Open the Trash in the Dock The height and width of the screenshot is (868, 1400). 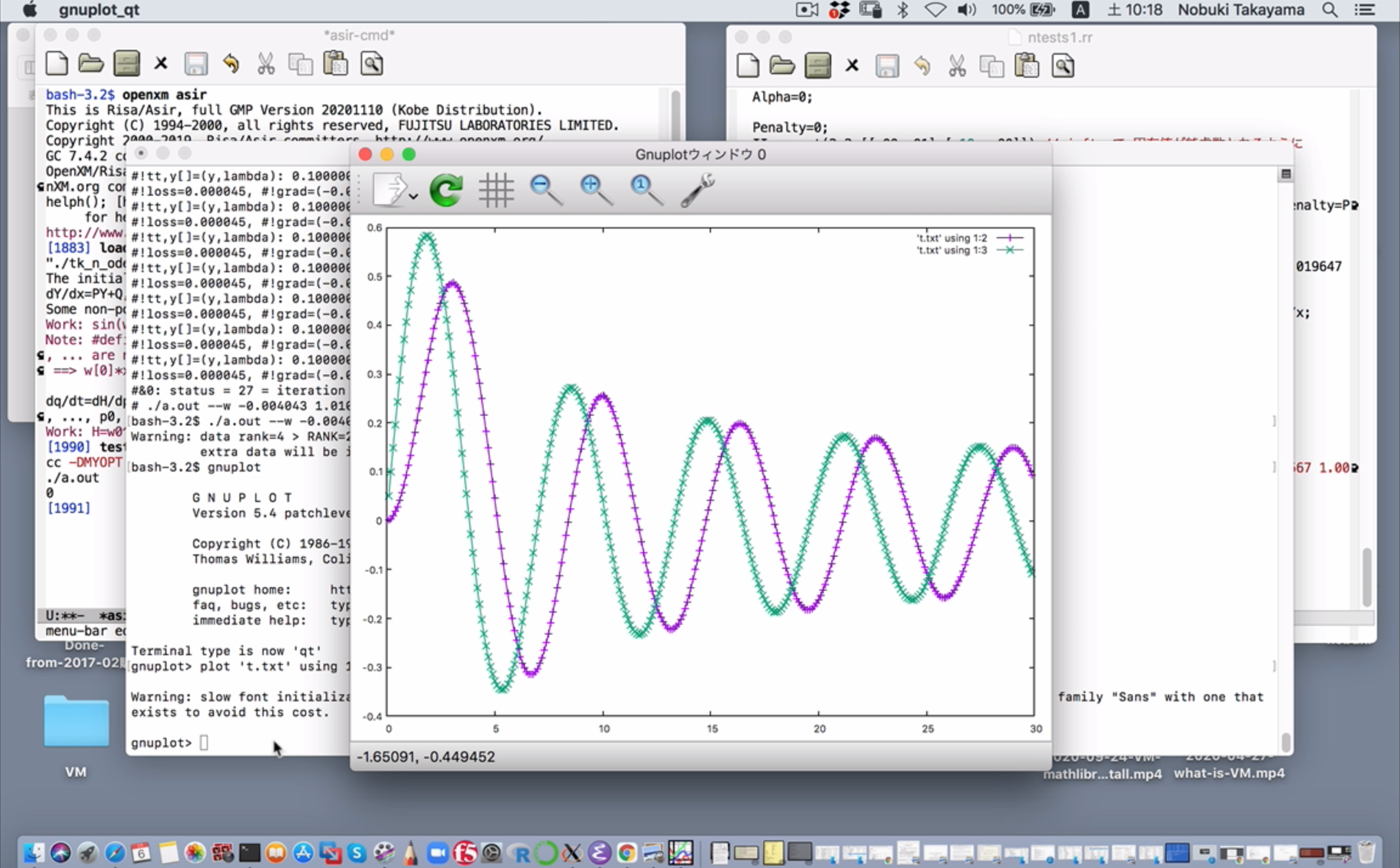tap(1366, 852)
